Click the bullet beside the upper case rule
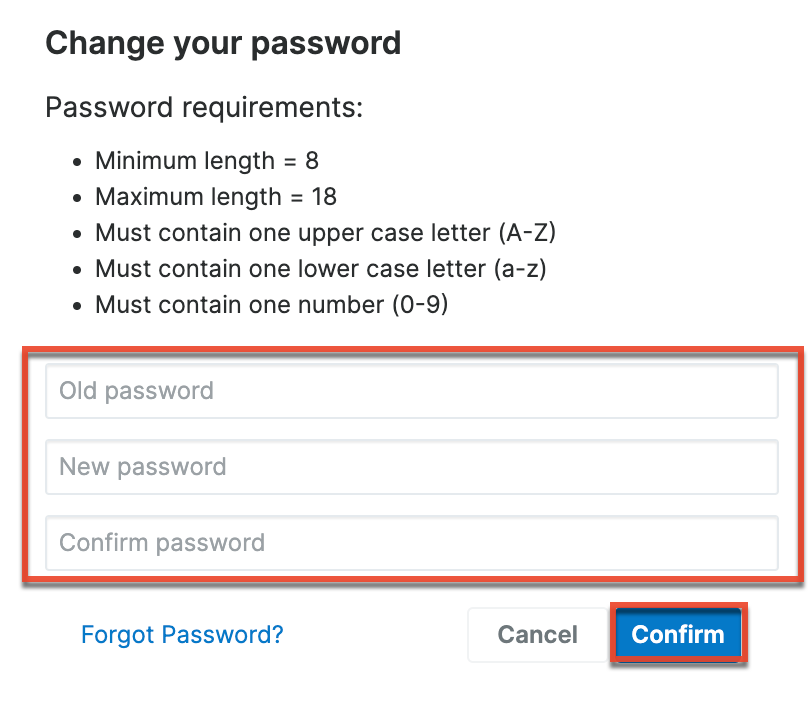812x704 pixels. pyautogui.click(x=79, y=233)
